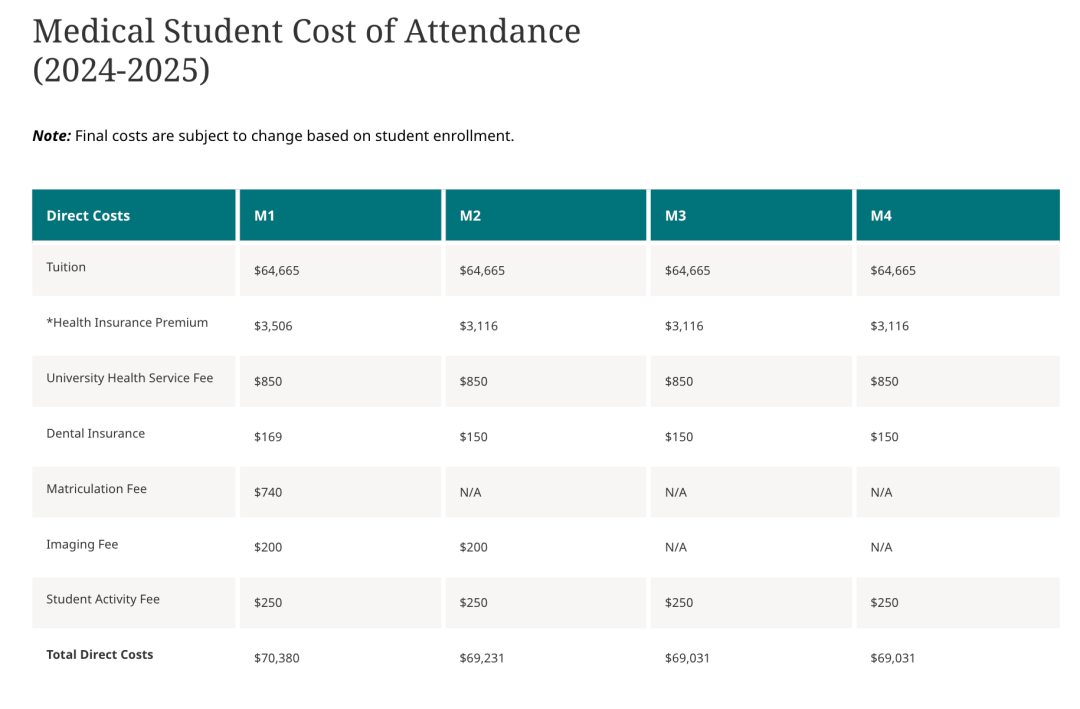The height and width of the screenshot is (709, 1080).
Task: Click M2 total direct costs $69,231
Action: click(x=482, y=658)
